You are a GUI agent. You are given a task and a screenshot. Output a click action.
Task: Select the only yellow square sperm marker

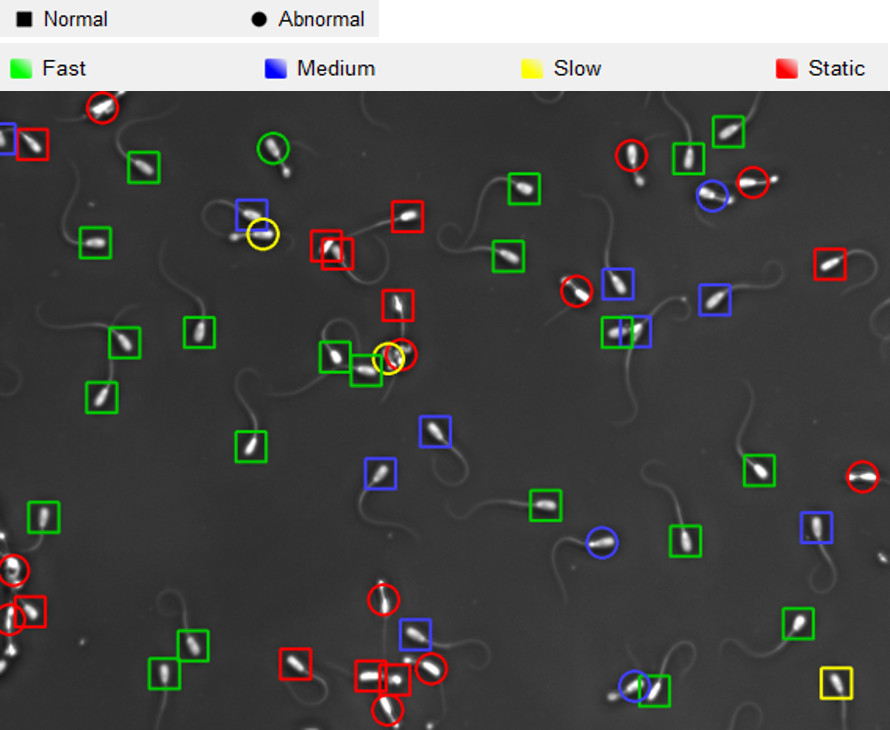point(836,683)
